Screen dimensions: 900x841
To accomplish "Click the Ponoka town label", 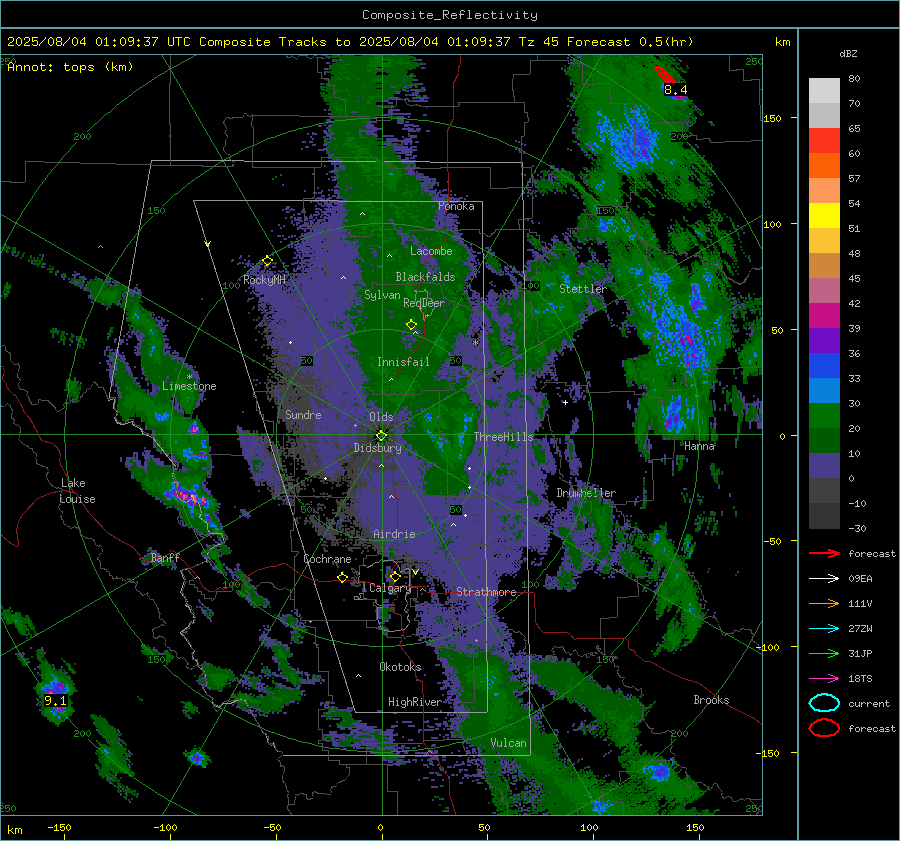I will (x=456, y=206).
